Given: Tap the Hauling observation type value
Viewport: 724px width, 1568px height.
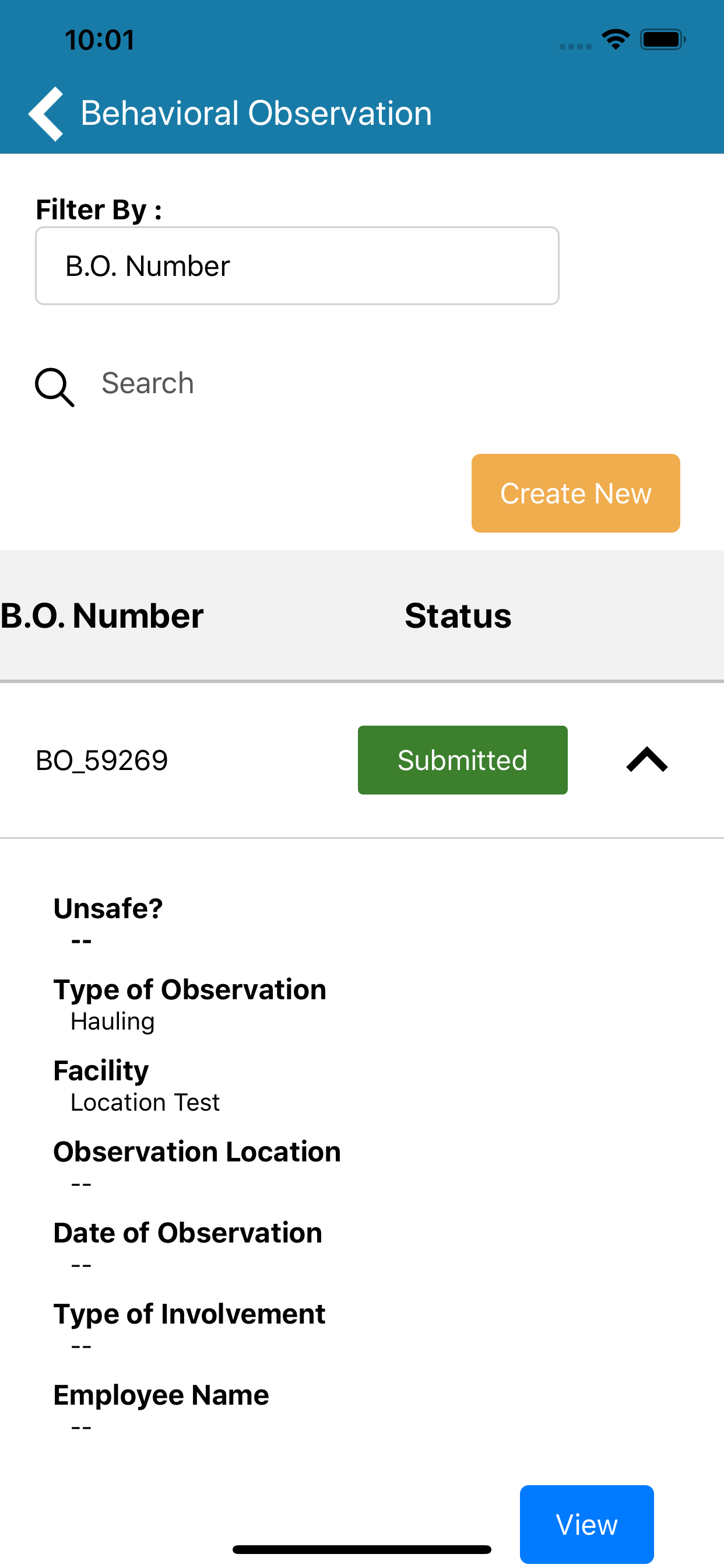Looking at the screenshot, I should 113,1021.
